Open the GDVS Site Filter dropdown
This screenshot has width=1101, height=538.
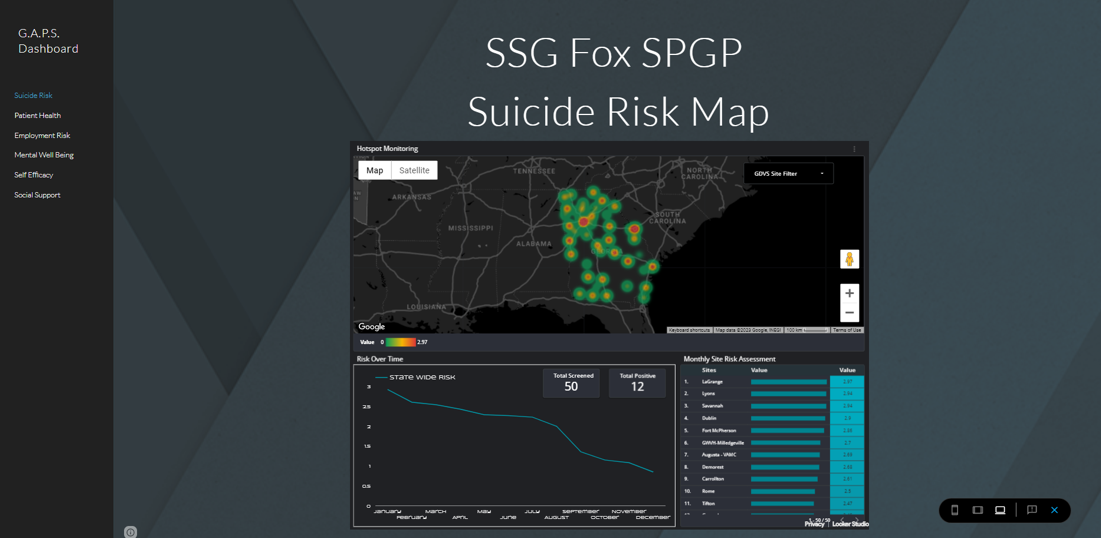click(x=789, y=173)
